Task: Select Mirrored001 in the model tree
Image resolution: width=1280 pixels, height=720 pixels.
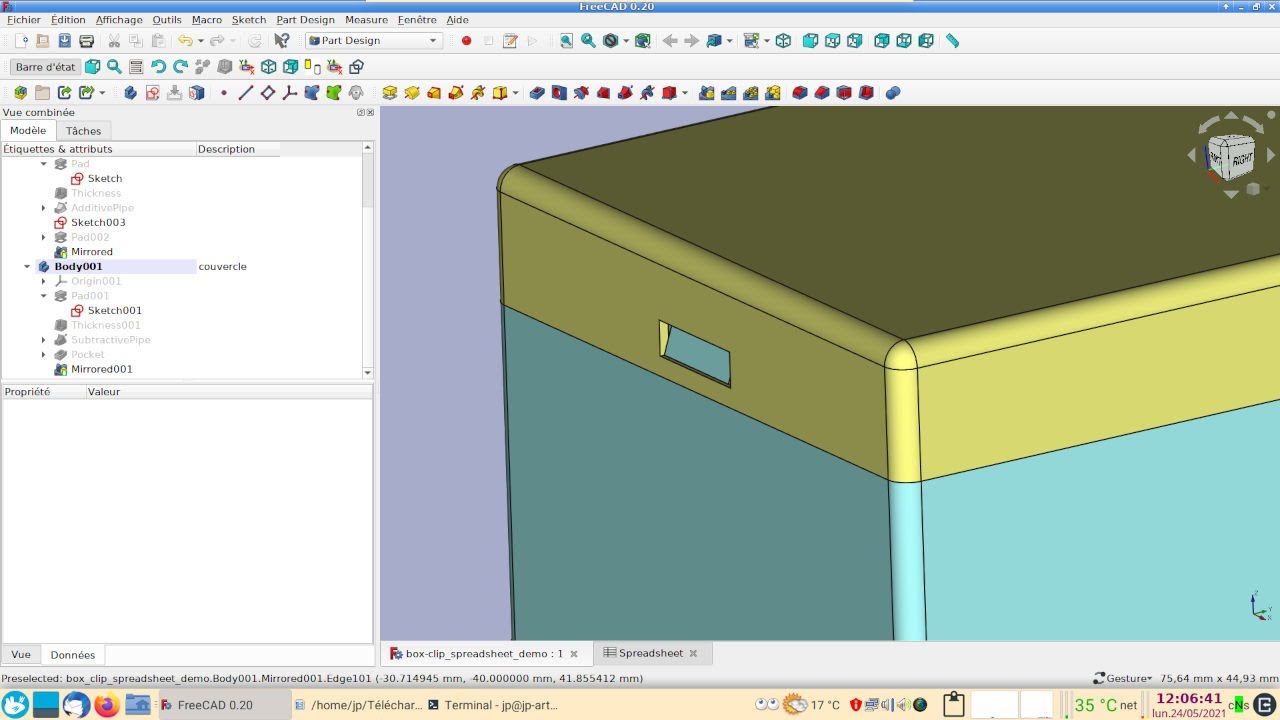Action: point(101,369)
